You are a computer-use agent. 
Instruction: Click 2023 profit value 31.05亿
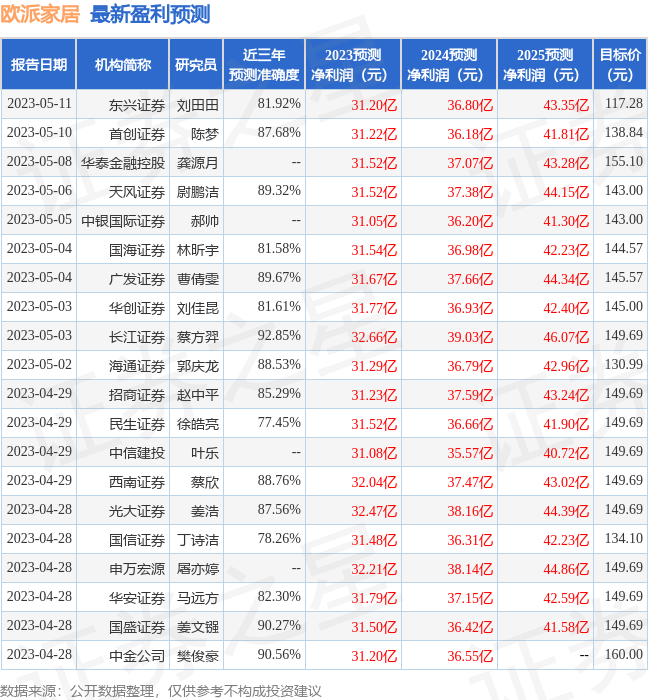374,221
